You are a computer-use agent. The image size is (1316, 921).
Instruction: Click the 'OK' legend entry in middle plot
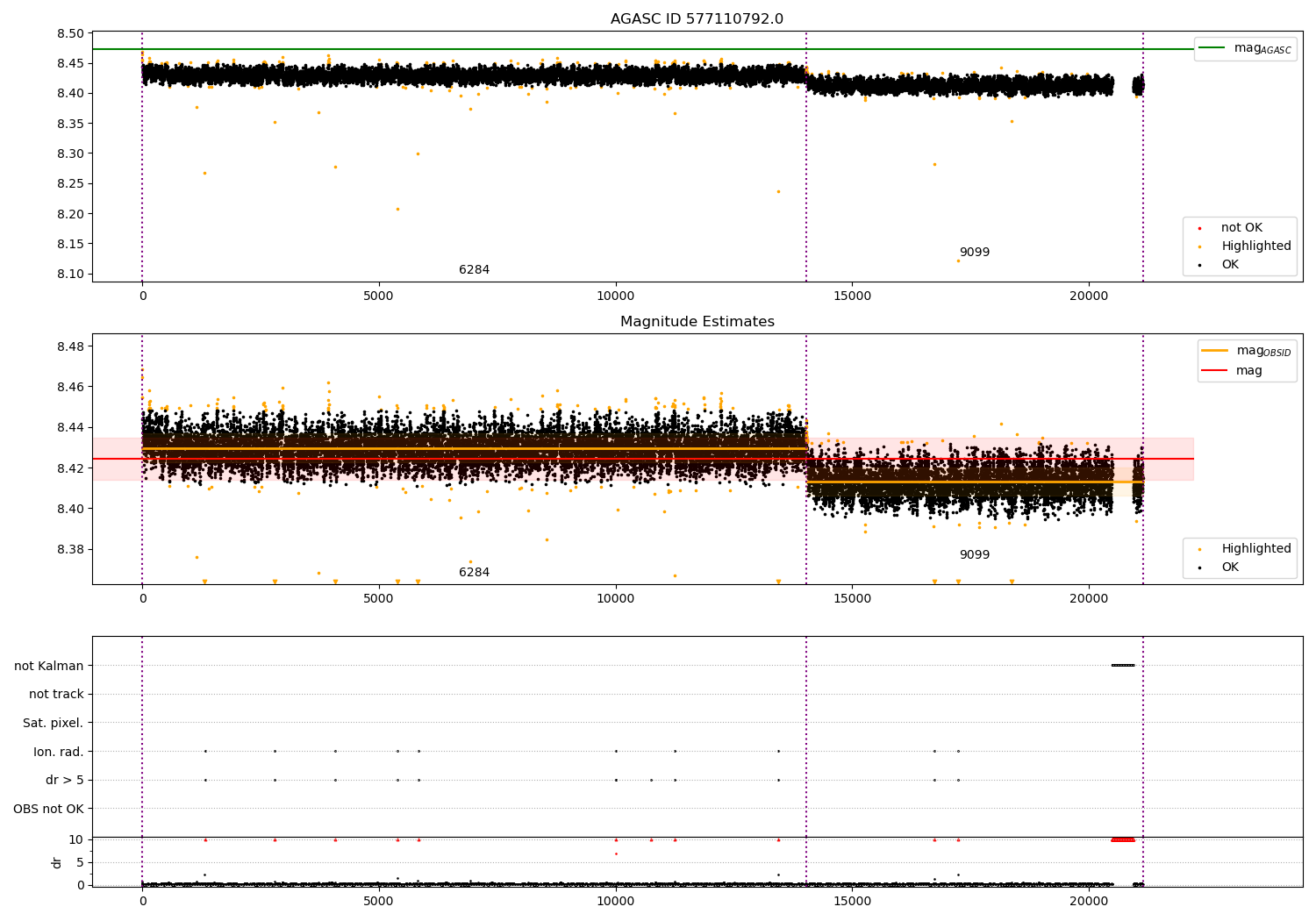point(1230,568)
